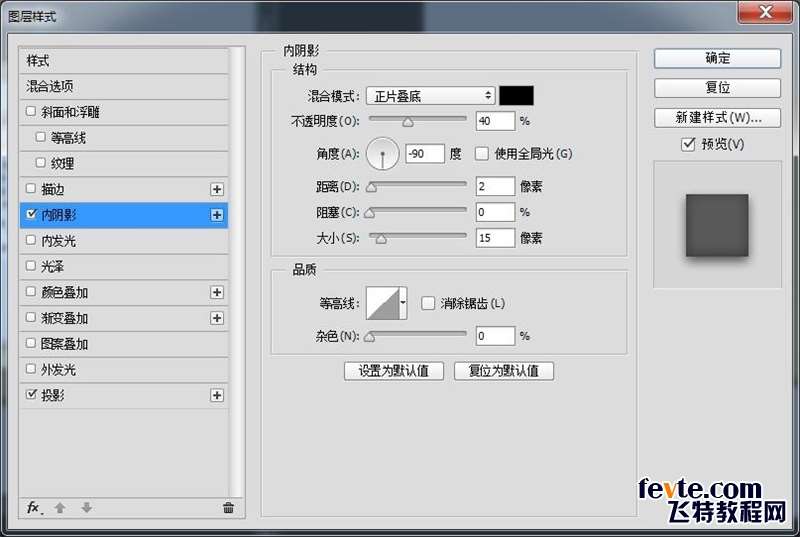800x537 pixels.
Task: Enable 外发光 checkbox
Action: pyautogui.click(x=31, y=369)
